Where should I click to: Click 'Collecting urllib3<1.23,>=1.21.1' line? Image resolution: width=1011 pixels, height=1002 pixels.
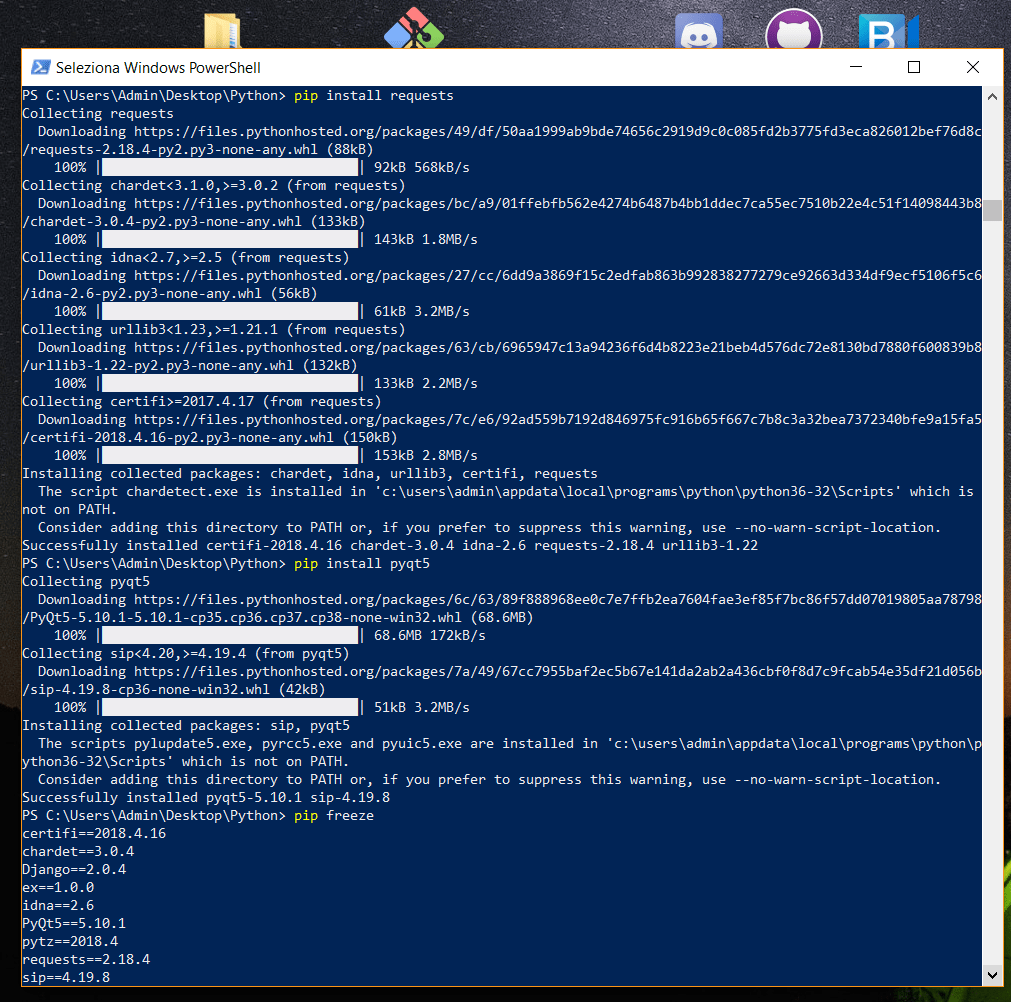[213, 329]
